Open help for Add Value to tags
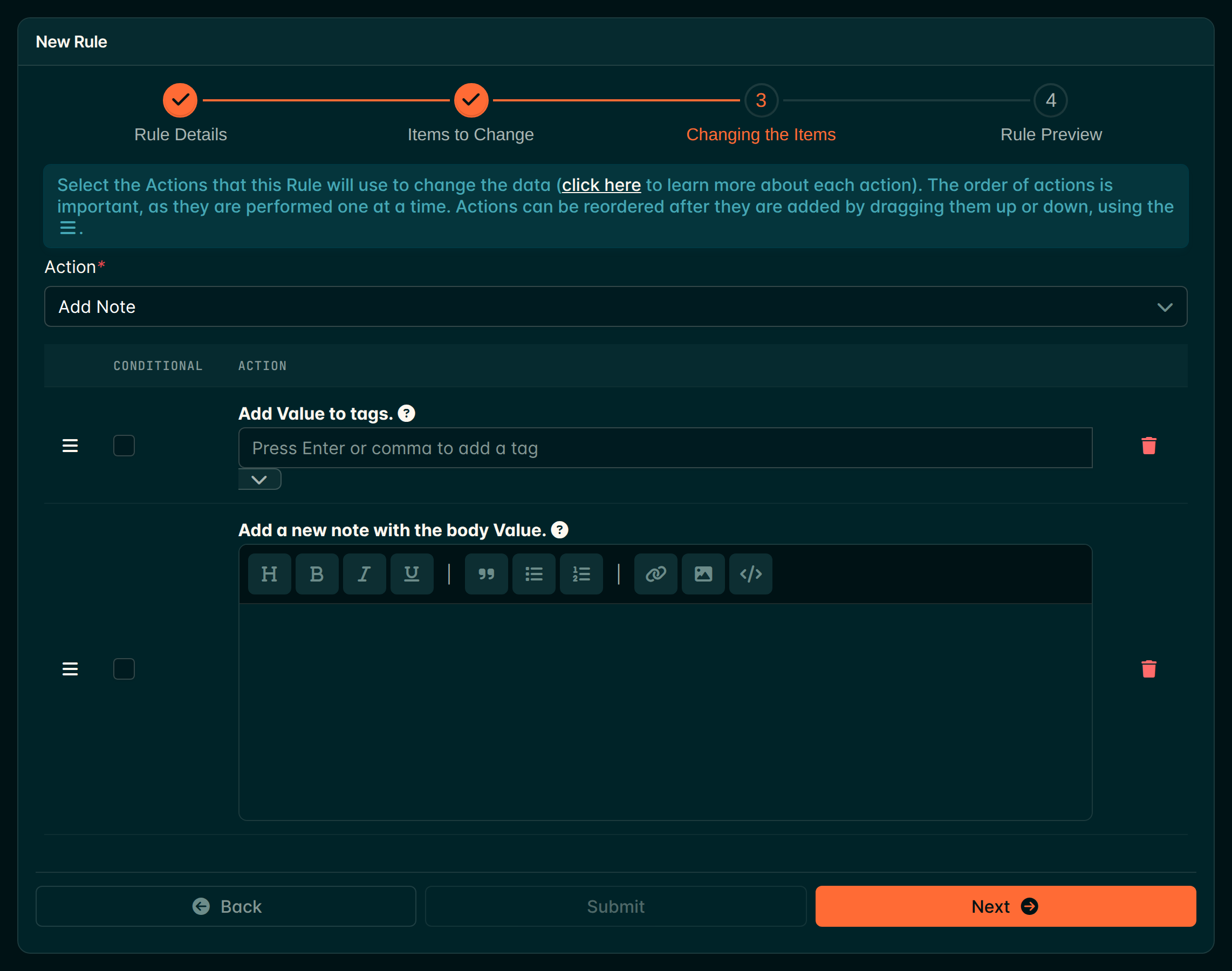The image size is (1232, 971). click(407, 413)
